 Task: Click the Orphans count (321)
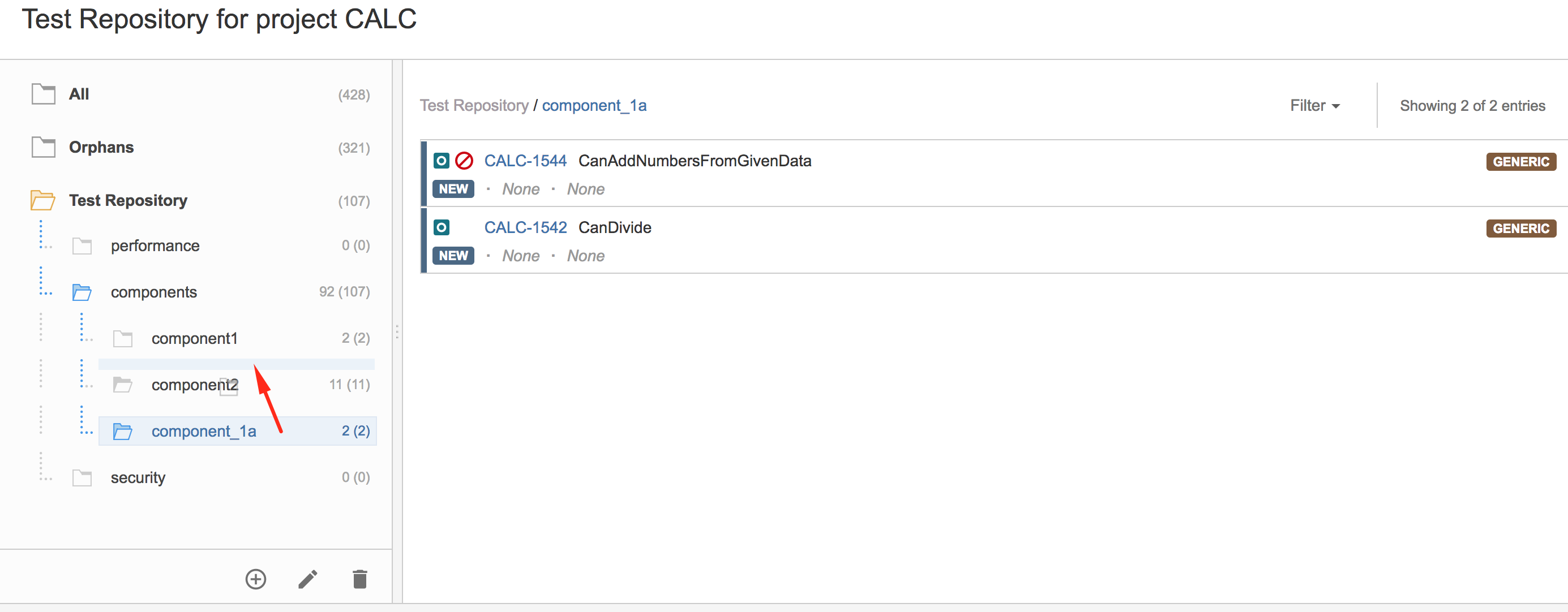click(x=354, y=148)
